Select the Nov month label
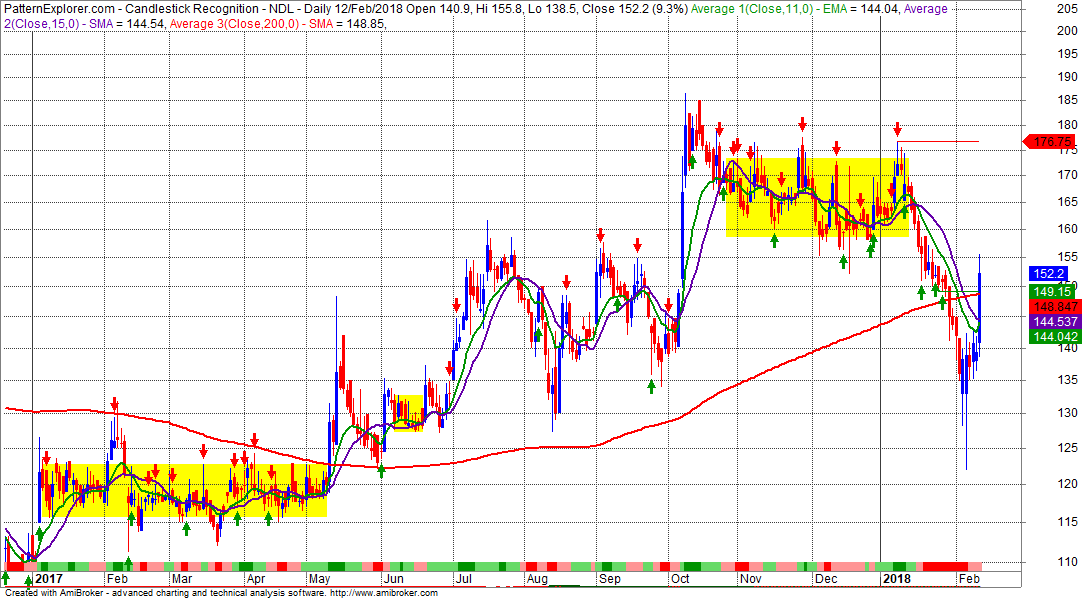 [x=750, y=579]
